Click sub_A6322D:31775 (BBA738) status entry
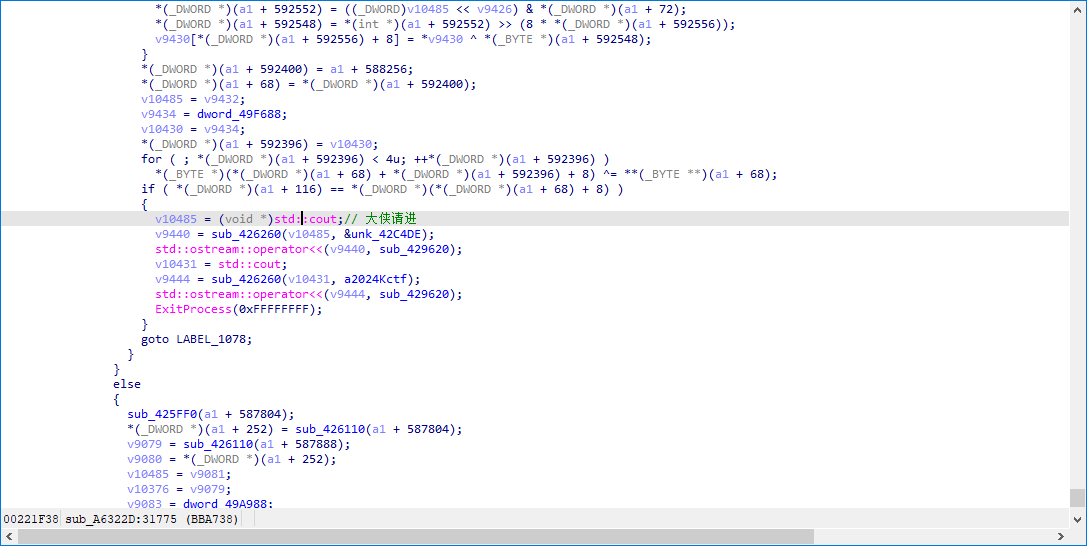Screen dimensions: 1087x546 152,519
